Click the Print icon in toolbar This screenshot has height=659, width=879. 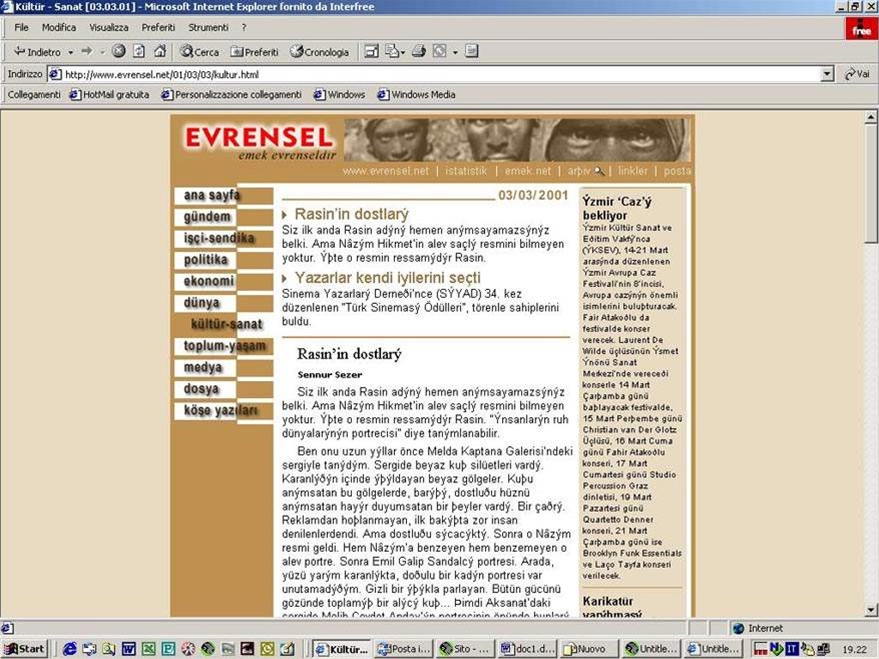point(419,51)
